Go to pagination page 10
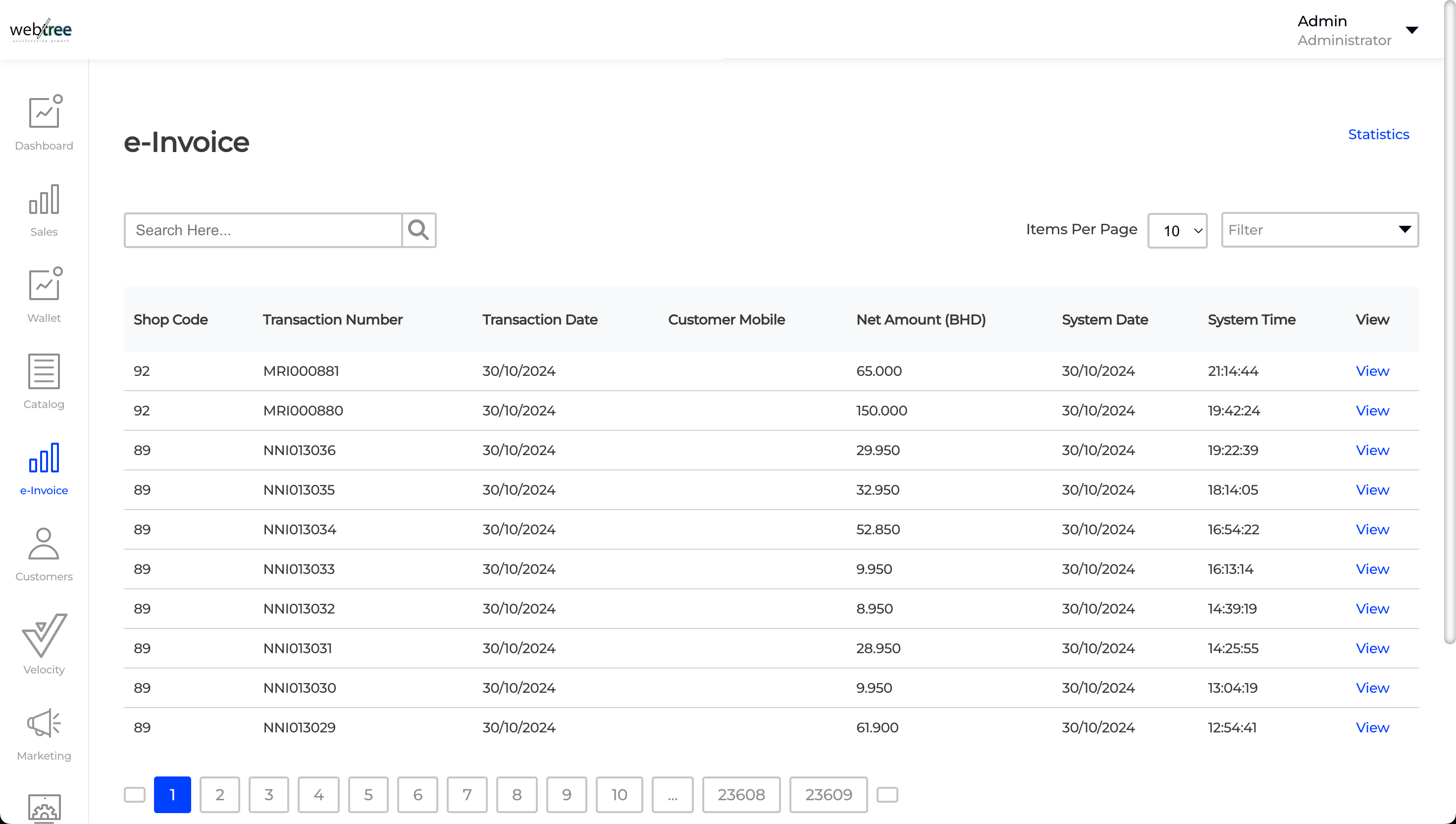Image resolution: width=1456 pixels, height=824 pixels. [x=619, y=795]
